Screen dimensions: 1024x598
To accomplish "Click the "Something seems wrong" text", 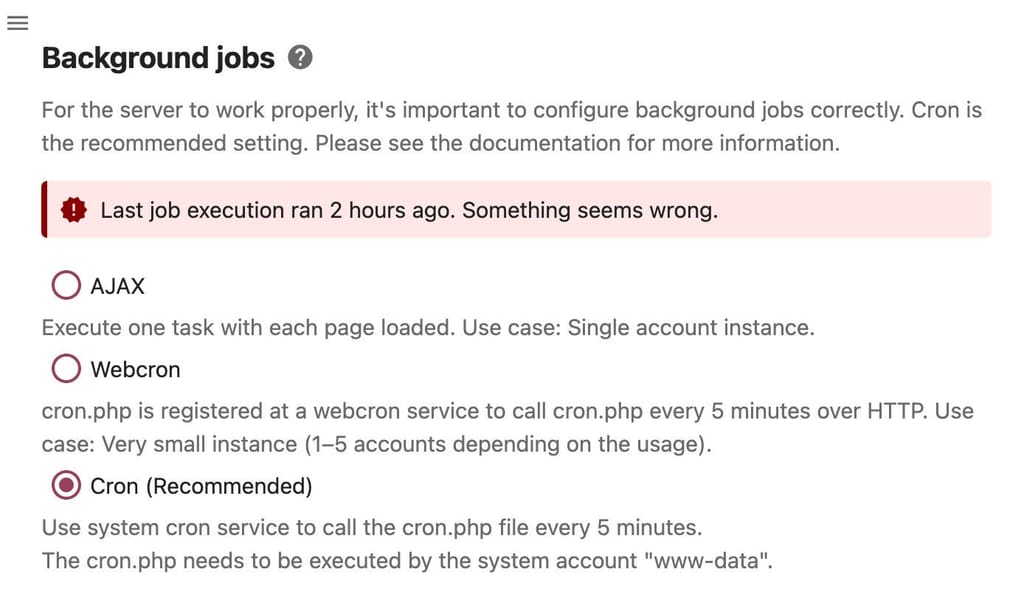I will pyautogui.click(x=590, y=210).
